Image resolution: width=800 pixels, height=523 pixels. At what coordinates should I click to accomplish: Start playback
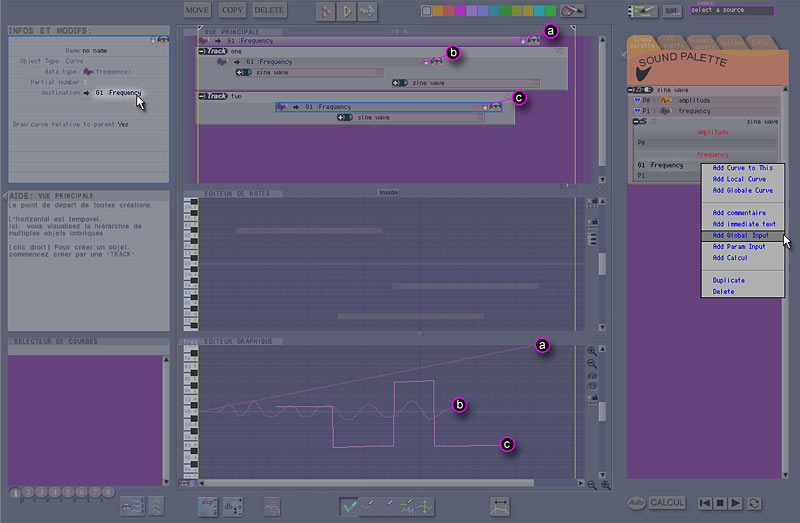736,504
